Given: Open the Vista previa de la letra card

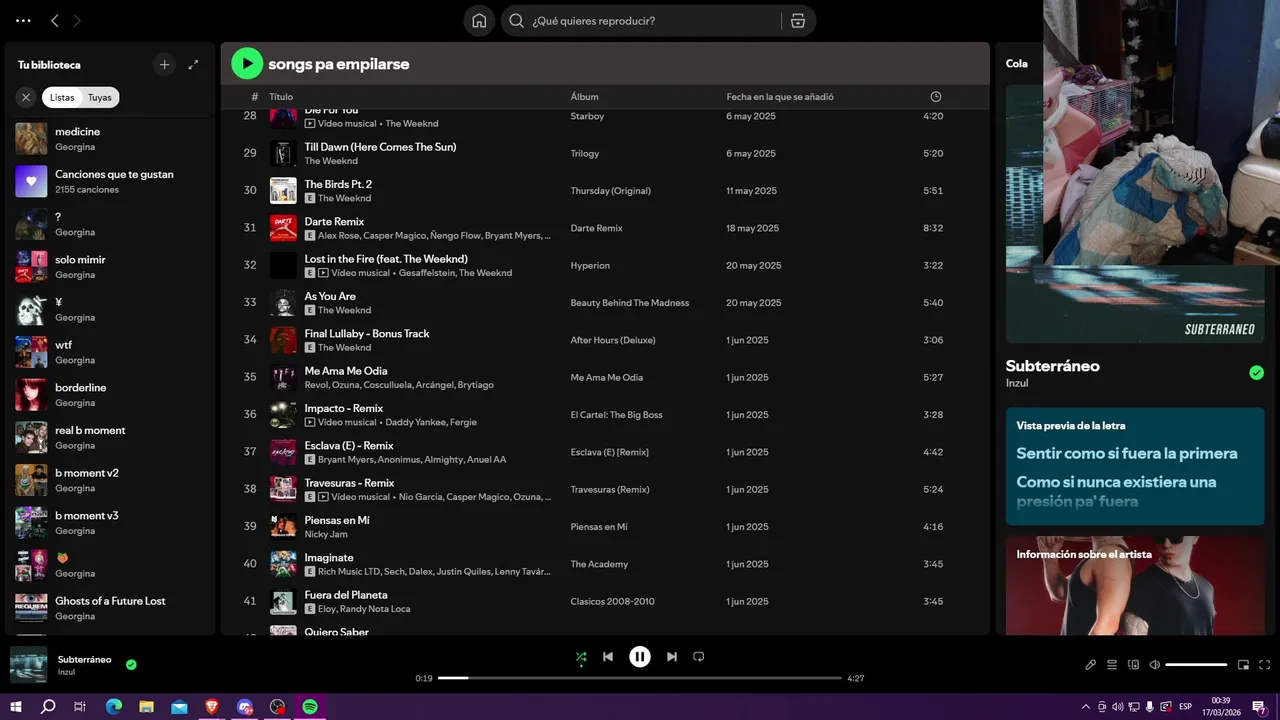Looking at the screenshot, I should 1135,466.
